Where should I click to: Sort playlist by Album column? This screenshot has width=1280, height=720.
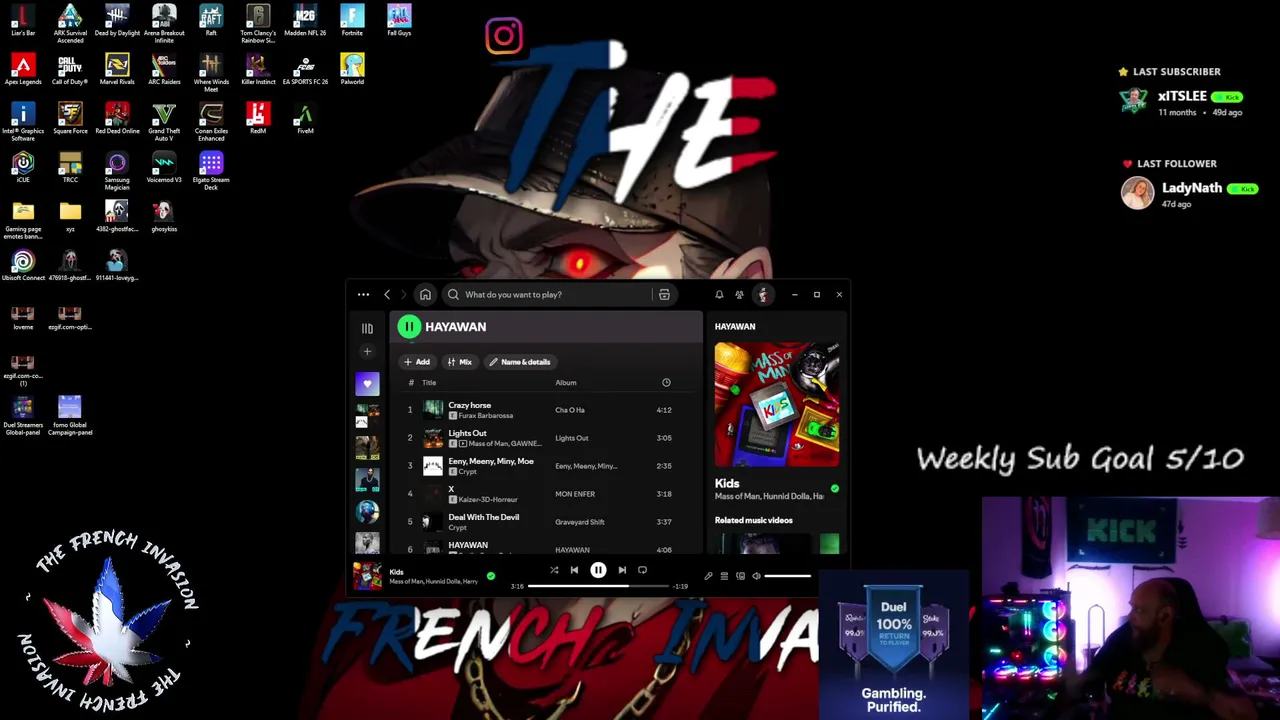(566, 382)
